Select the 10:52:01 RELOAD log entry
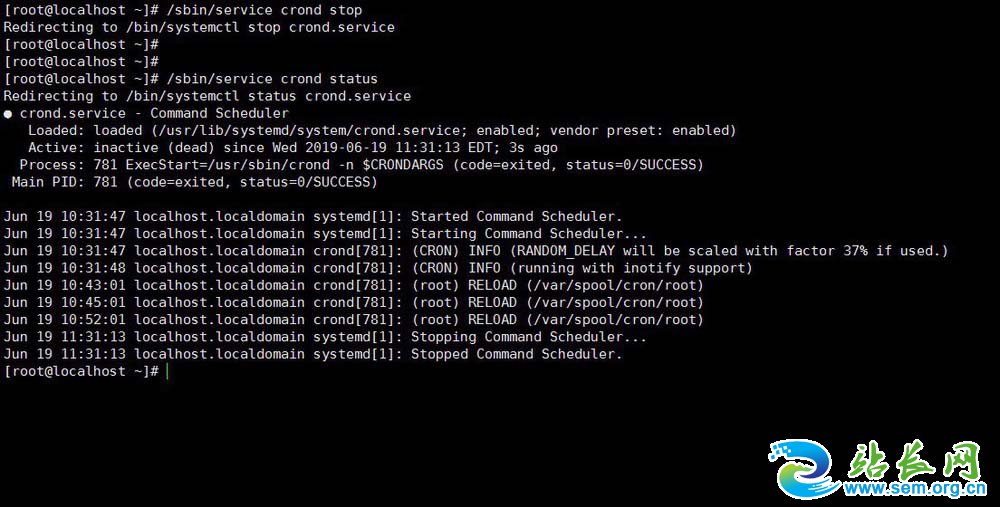The image size is (1000, 507). (353, 320)
